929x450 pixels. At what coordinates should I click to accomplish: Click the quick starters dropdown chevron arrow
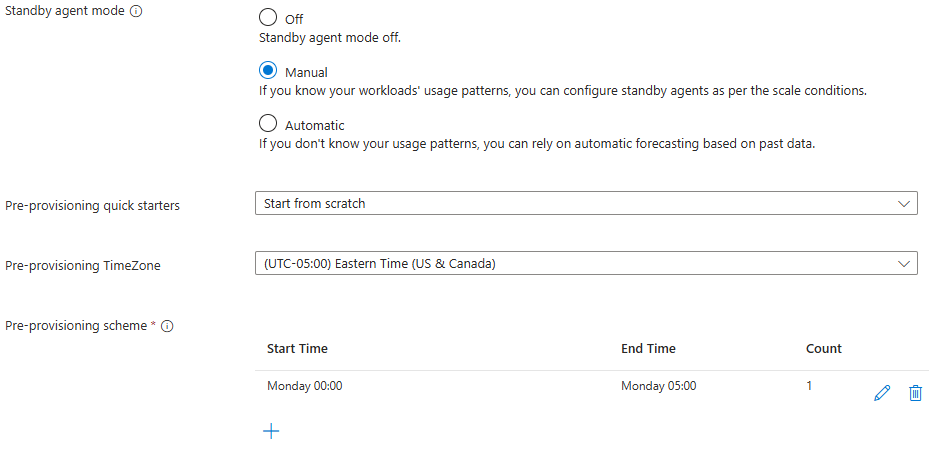[x=904, y=204]
